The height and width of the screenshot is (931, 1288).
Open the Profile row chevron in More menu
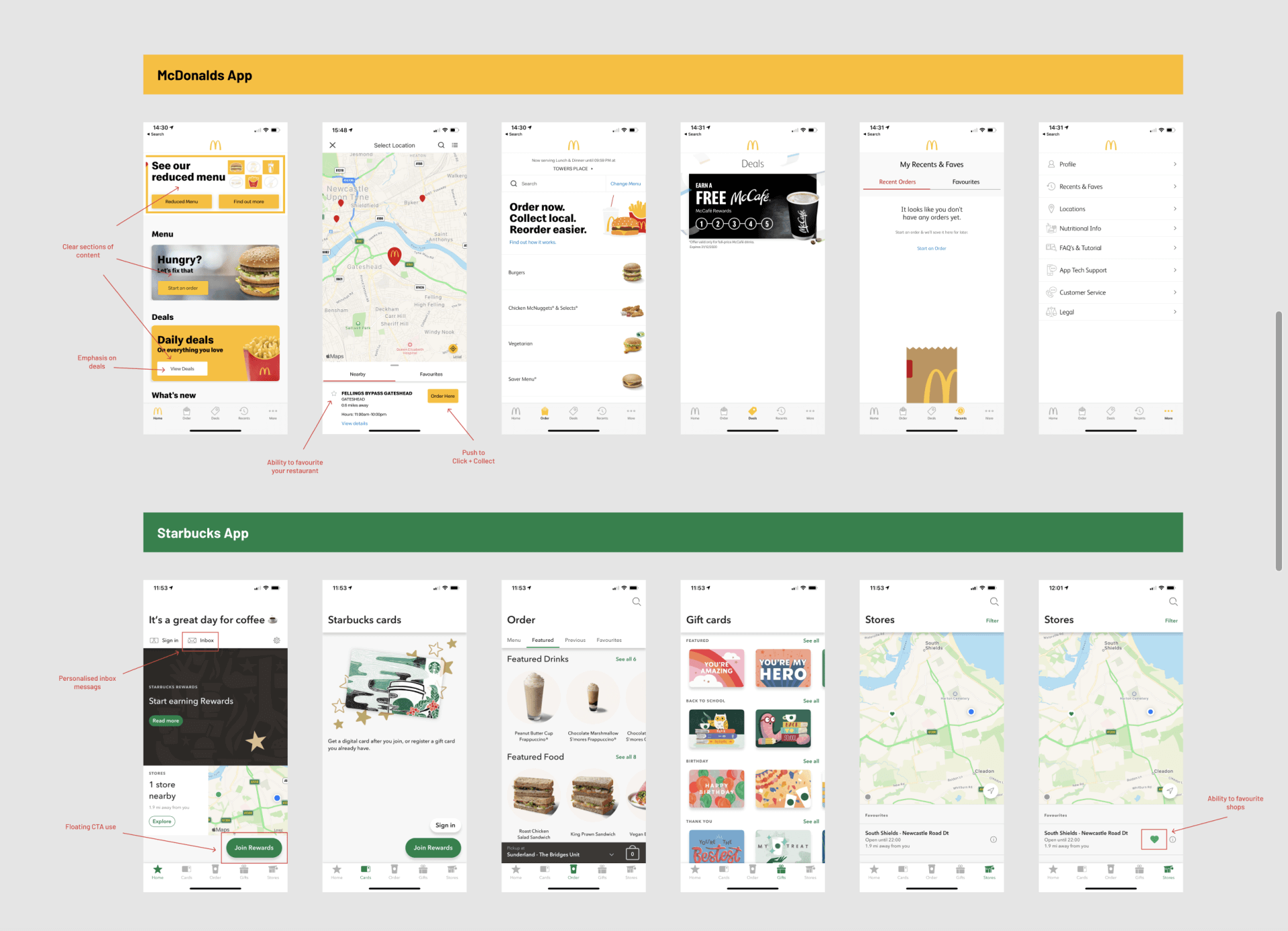pyautogui.click(x=1175, y=164)
